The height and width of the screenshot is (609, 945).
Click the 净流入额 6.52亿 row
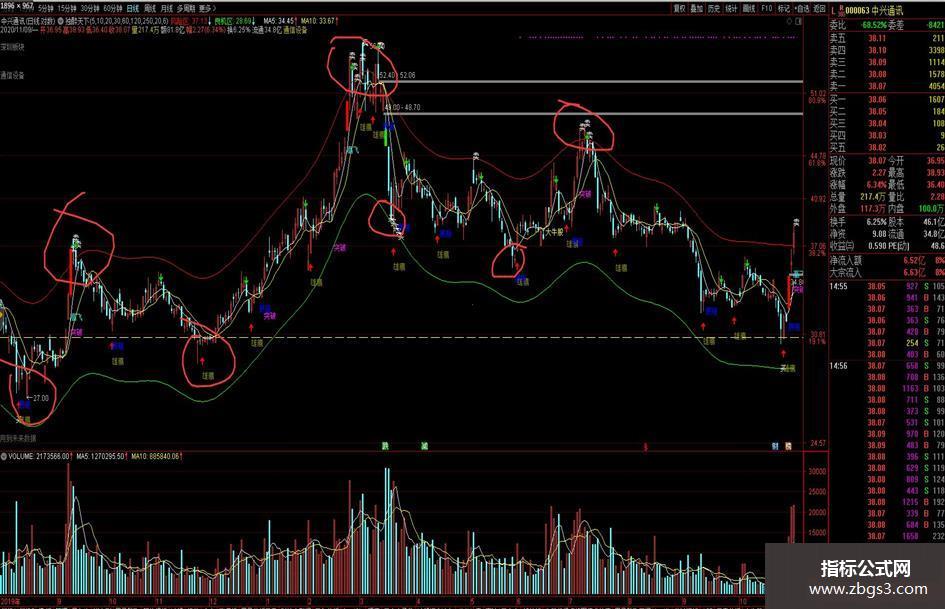pyautogui.click(x=887, y=260)
